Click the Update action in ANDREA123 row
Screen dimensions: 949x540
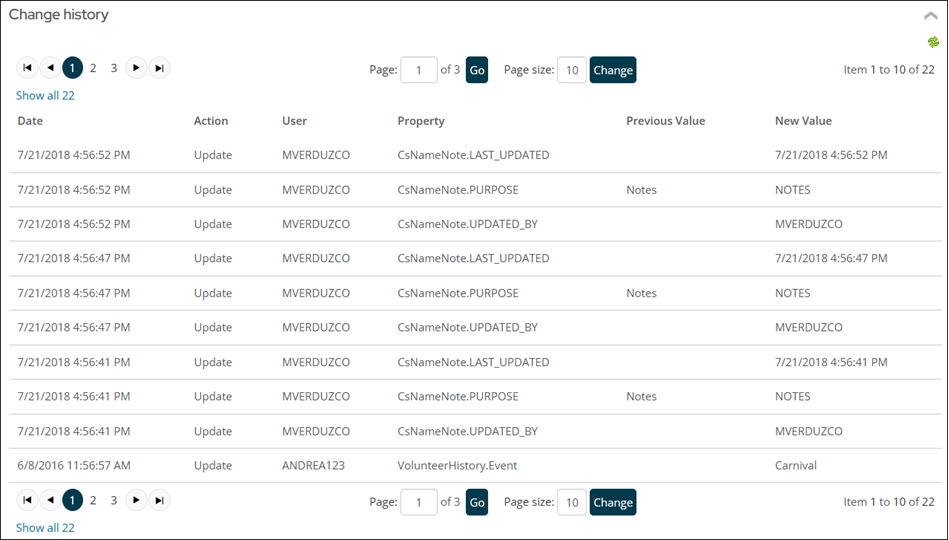coord(213,466)
